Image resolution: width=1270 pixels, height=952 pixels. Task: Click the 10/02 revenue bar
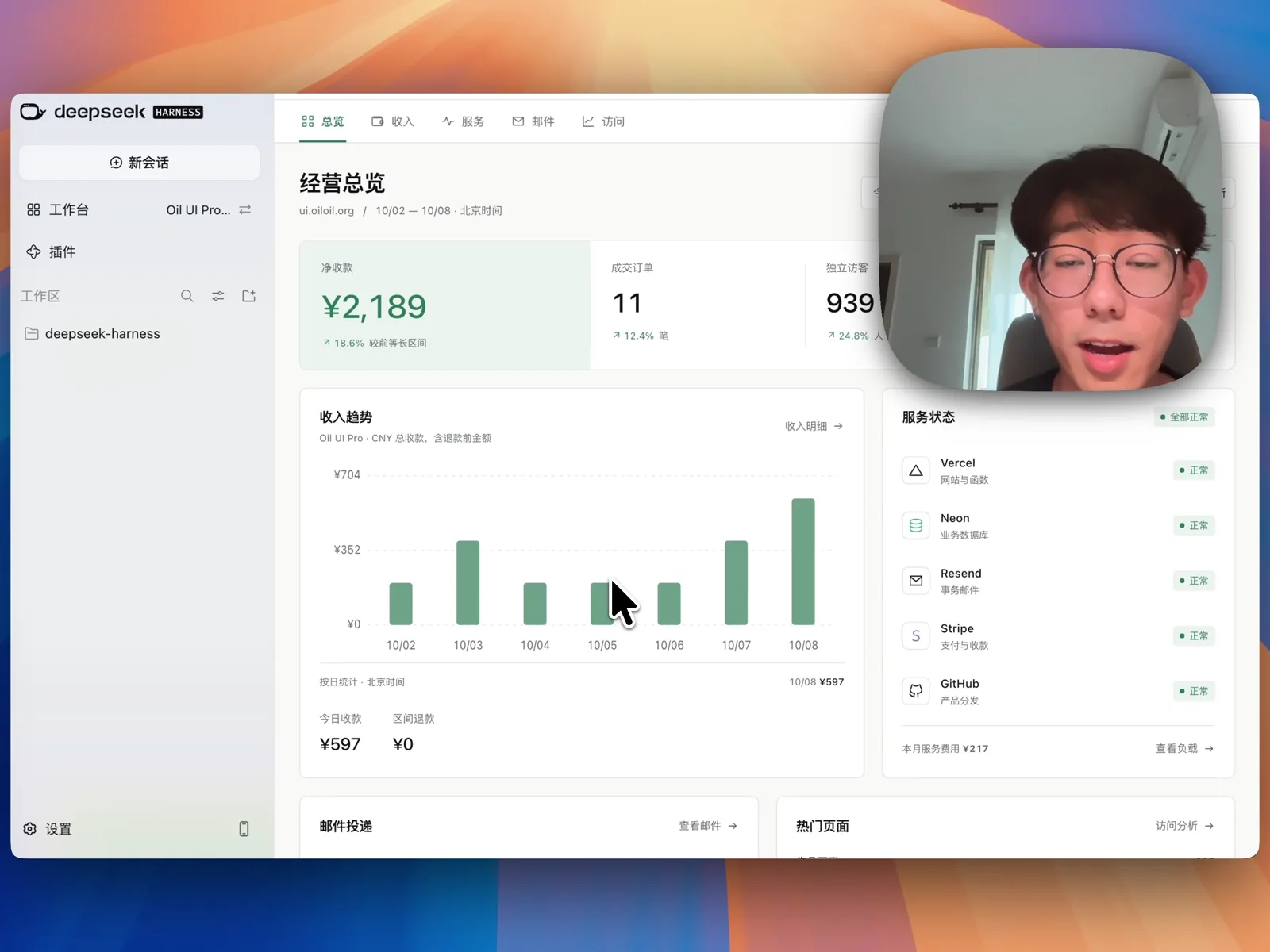(x=401, y=604)
